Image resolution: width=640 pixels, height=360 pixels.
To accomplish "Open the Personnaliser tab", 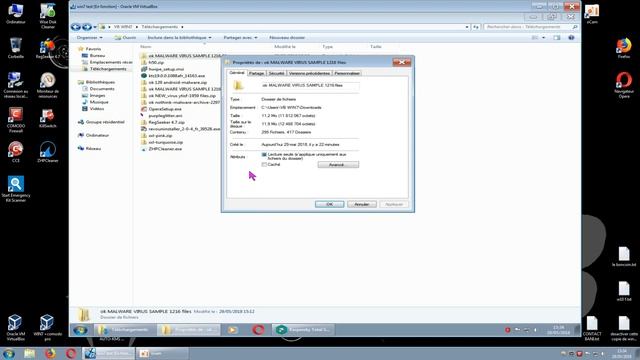I will (347, 73).
